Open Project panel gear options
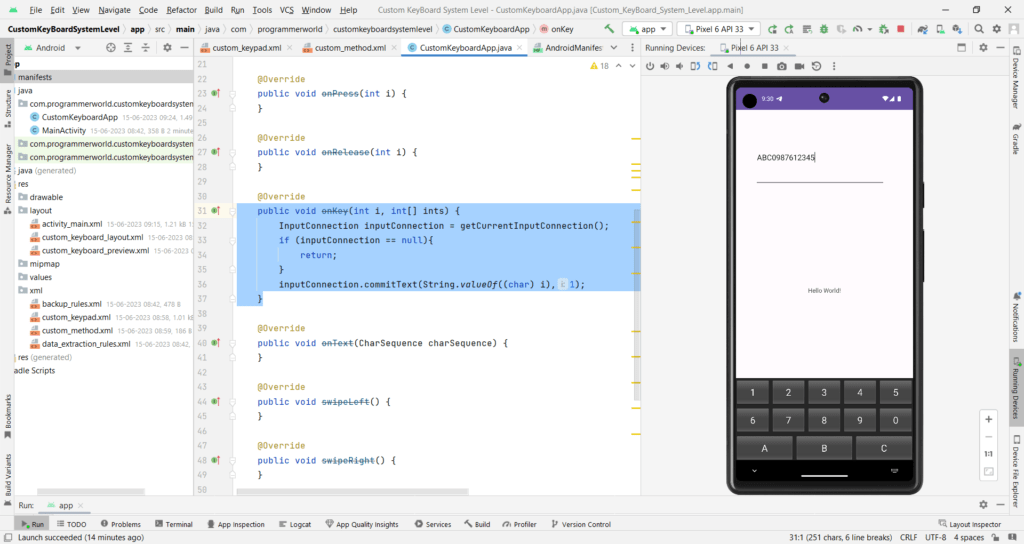This screenshot has width=1024, height=544. point(167,48)
